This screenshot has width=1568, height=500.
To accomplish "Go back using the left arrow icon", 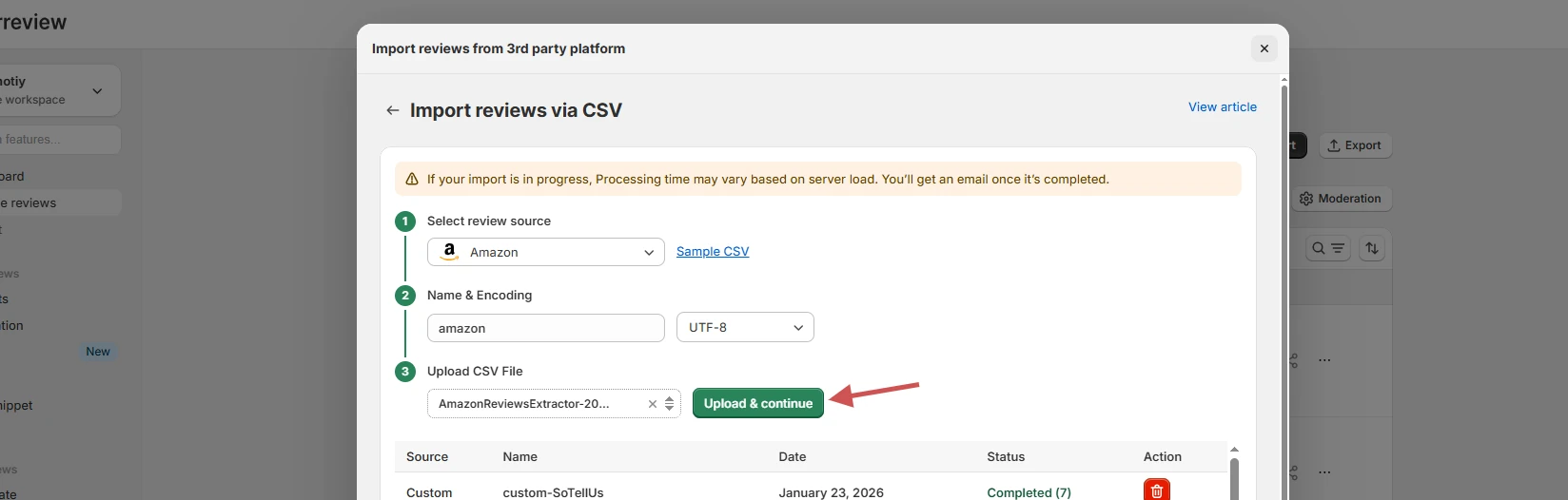I will click(392, 110).
